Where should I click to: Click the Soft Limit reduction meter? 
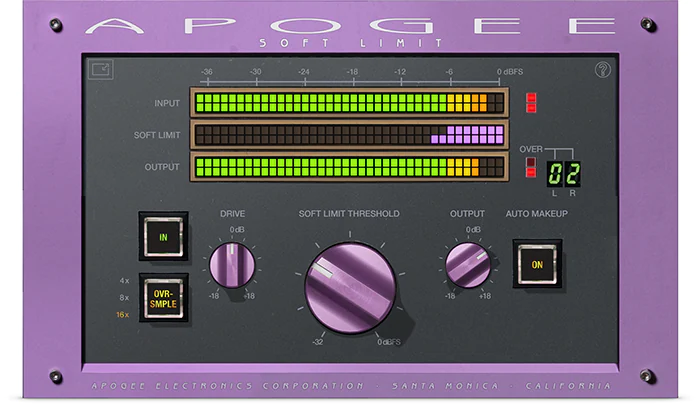tap(349, 135)
